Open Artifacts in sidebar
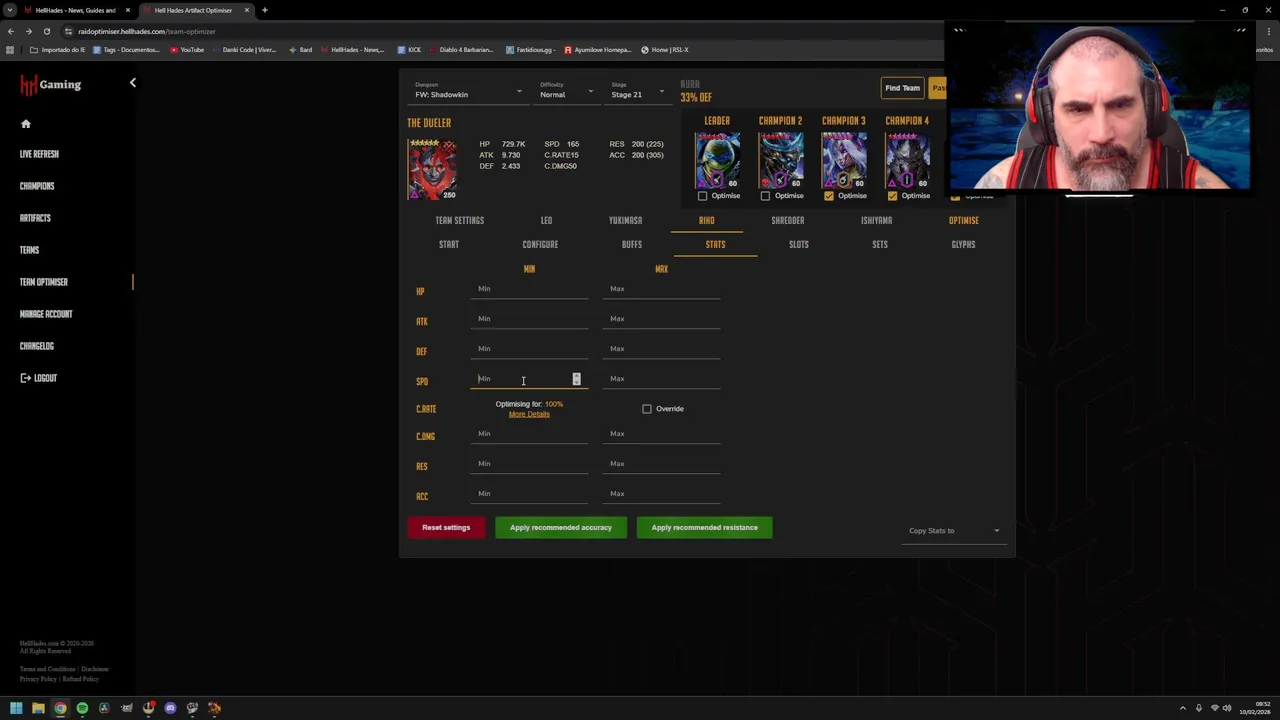 (35, 218)
